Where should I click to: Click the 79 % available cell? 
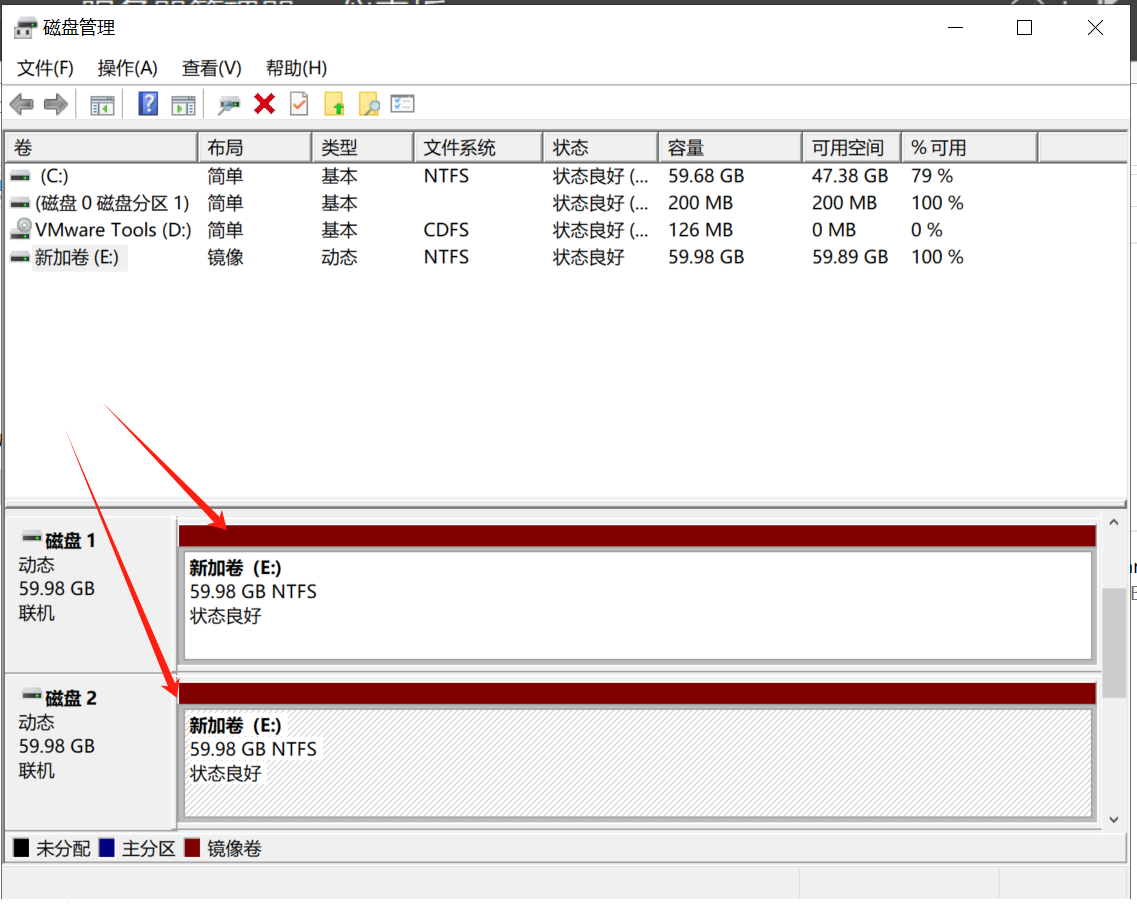932,176
